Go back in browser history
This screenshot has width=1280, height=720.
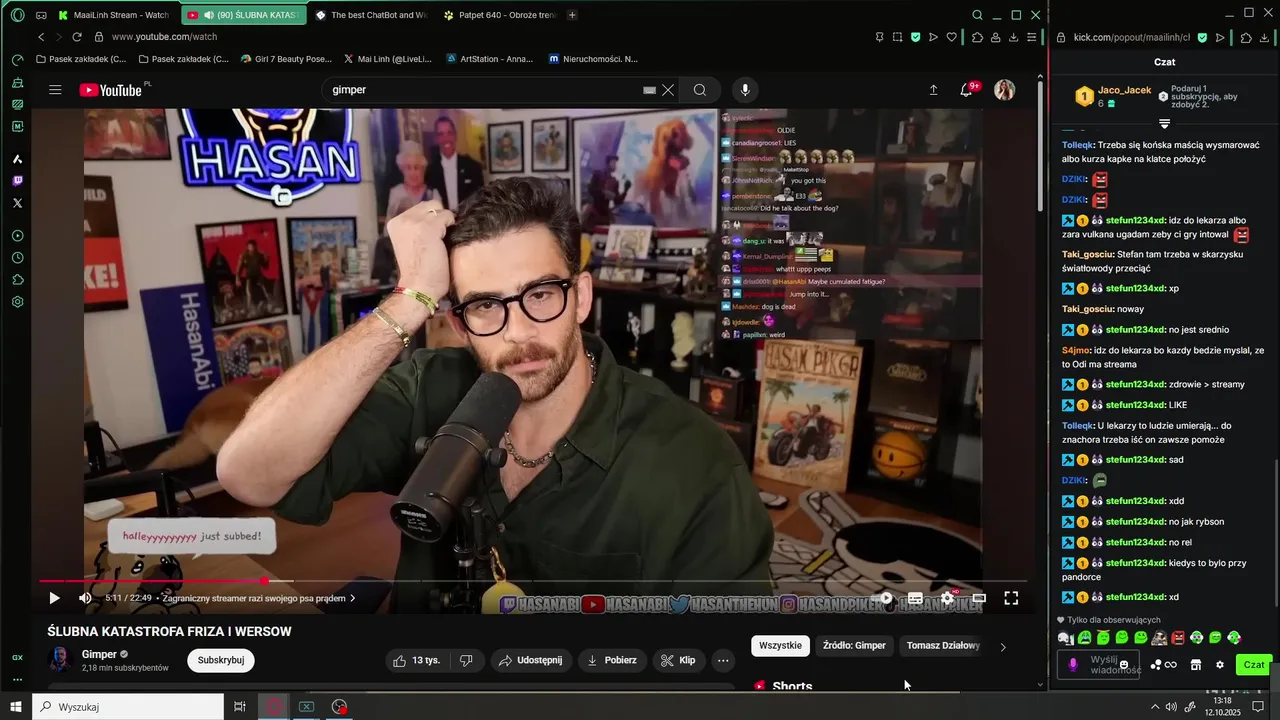point(41,37)
